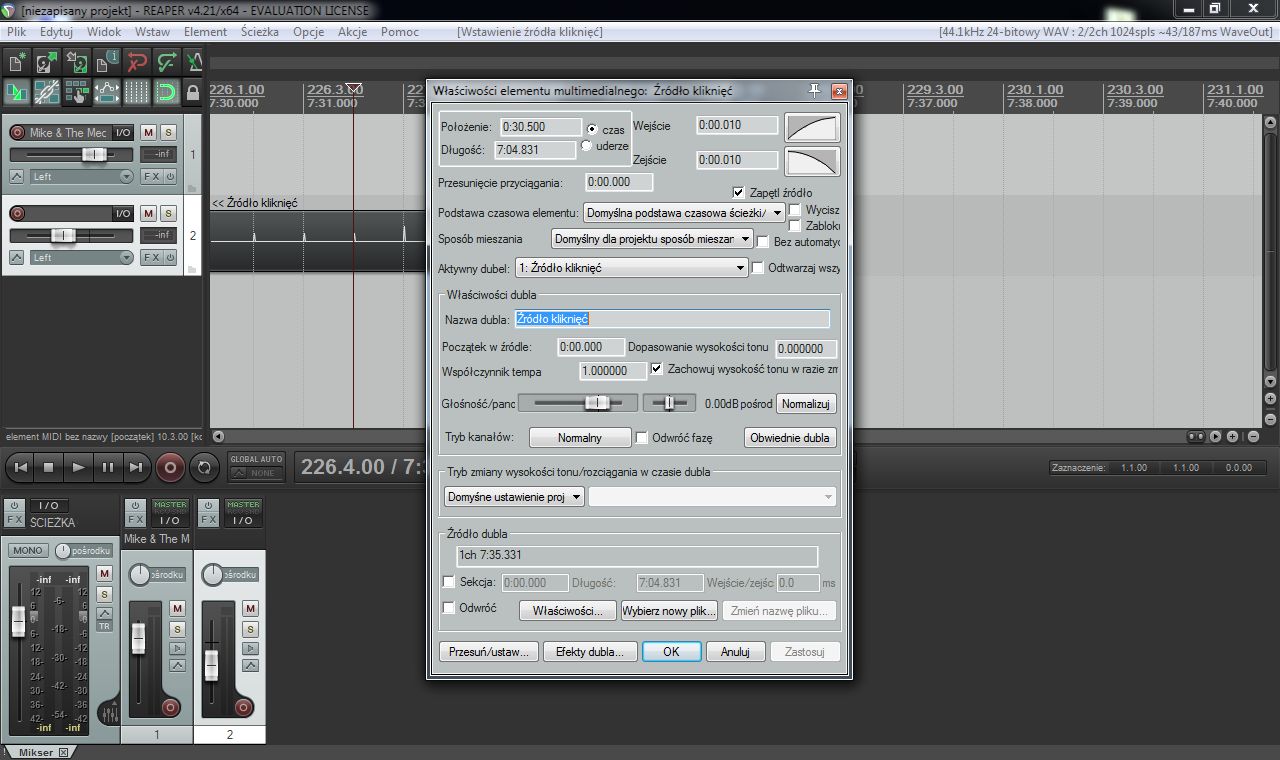Open fade-out shape curve button

tap(812, 161)
